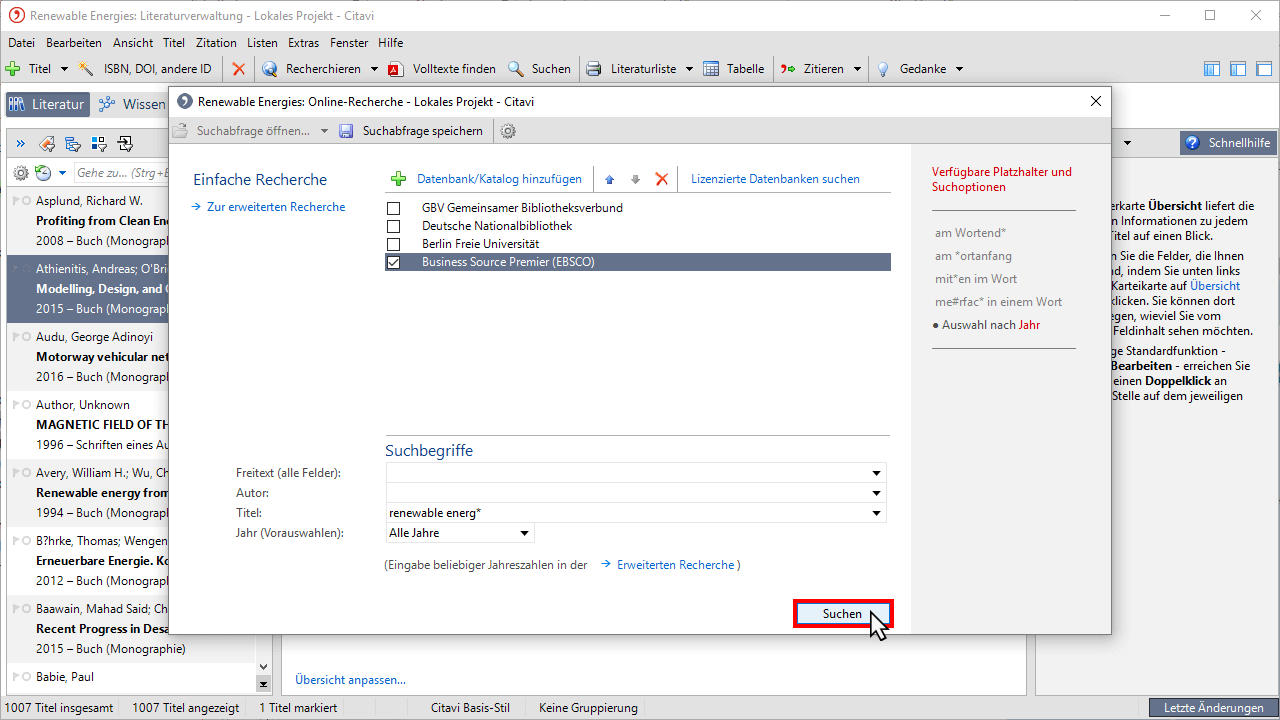This screenshot has height=720, width=1280.
Task: Click the Gedanke lightbulb icon
Action: click(883, 69)
